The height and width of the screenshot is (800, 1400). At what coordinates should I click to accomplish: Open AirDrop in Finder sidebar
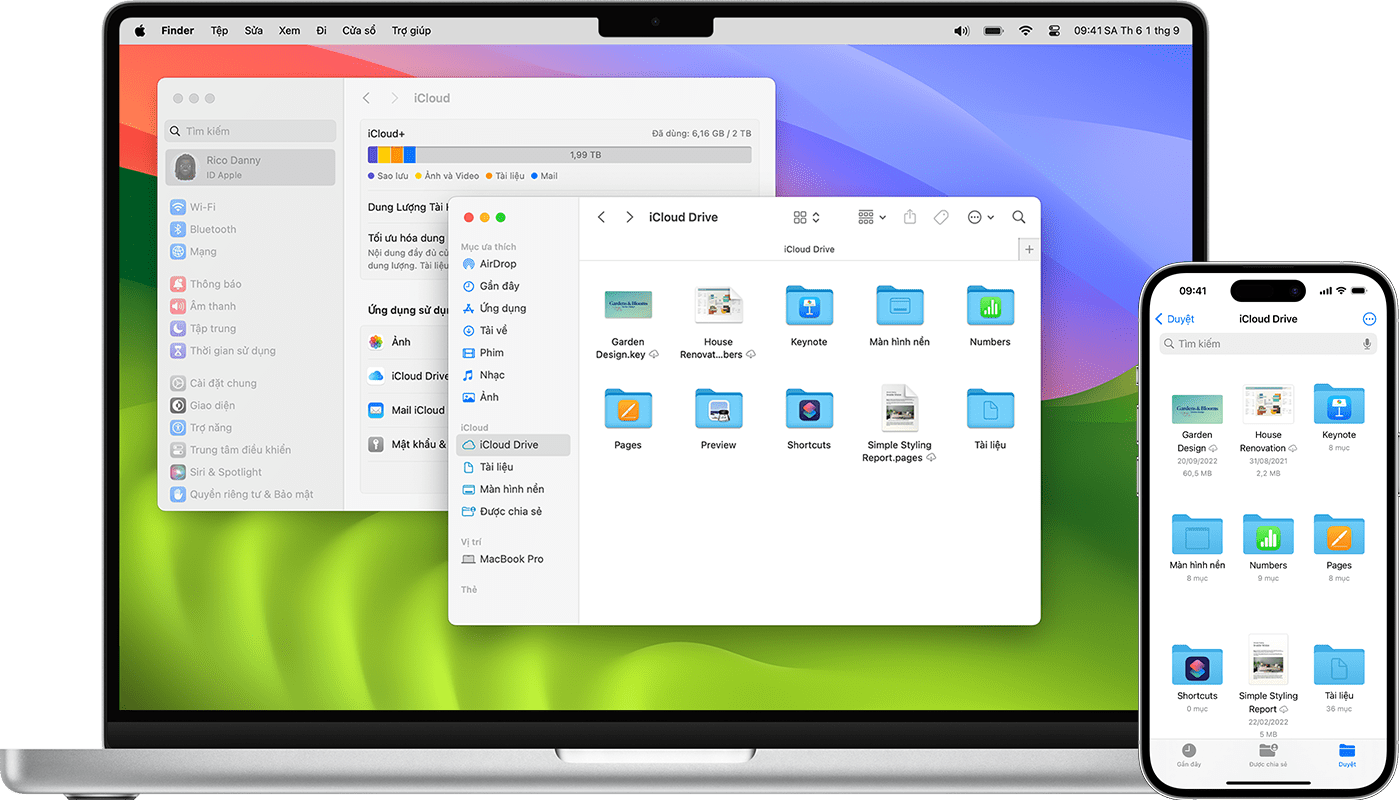[497, 264]
